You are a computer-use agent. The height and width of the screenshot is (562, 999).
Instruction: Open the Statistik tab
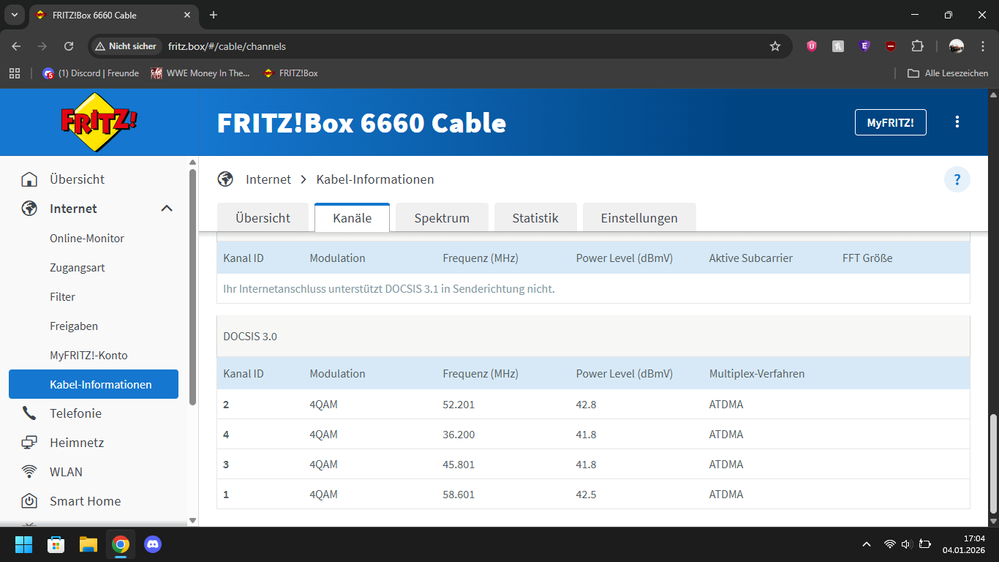click(535, 218)
